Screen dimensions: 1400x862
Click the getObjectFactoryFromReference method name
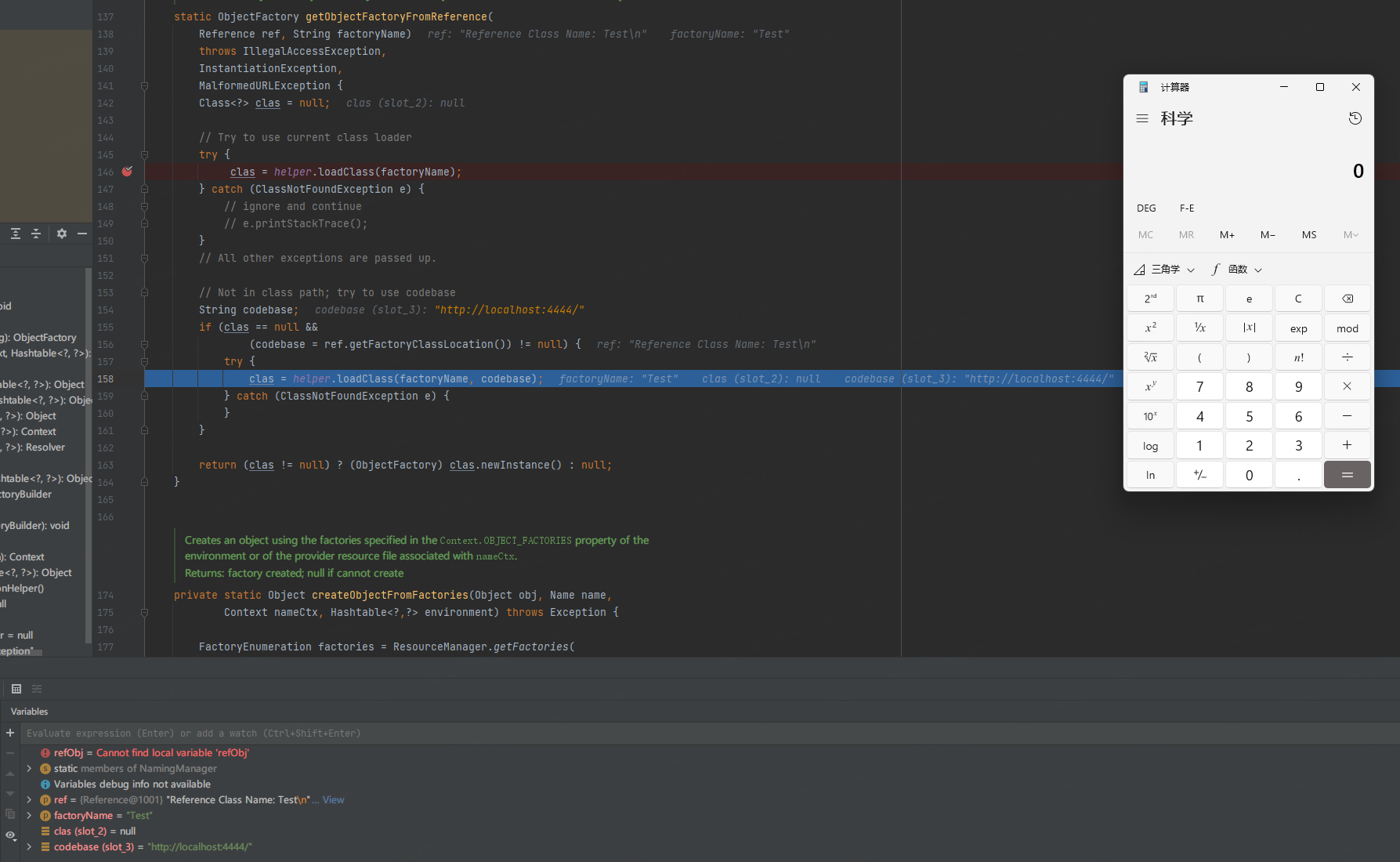pyautogui.click(x=396, y=17)
